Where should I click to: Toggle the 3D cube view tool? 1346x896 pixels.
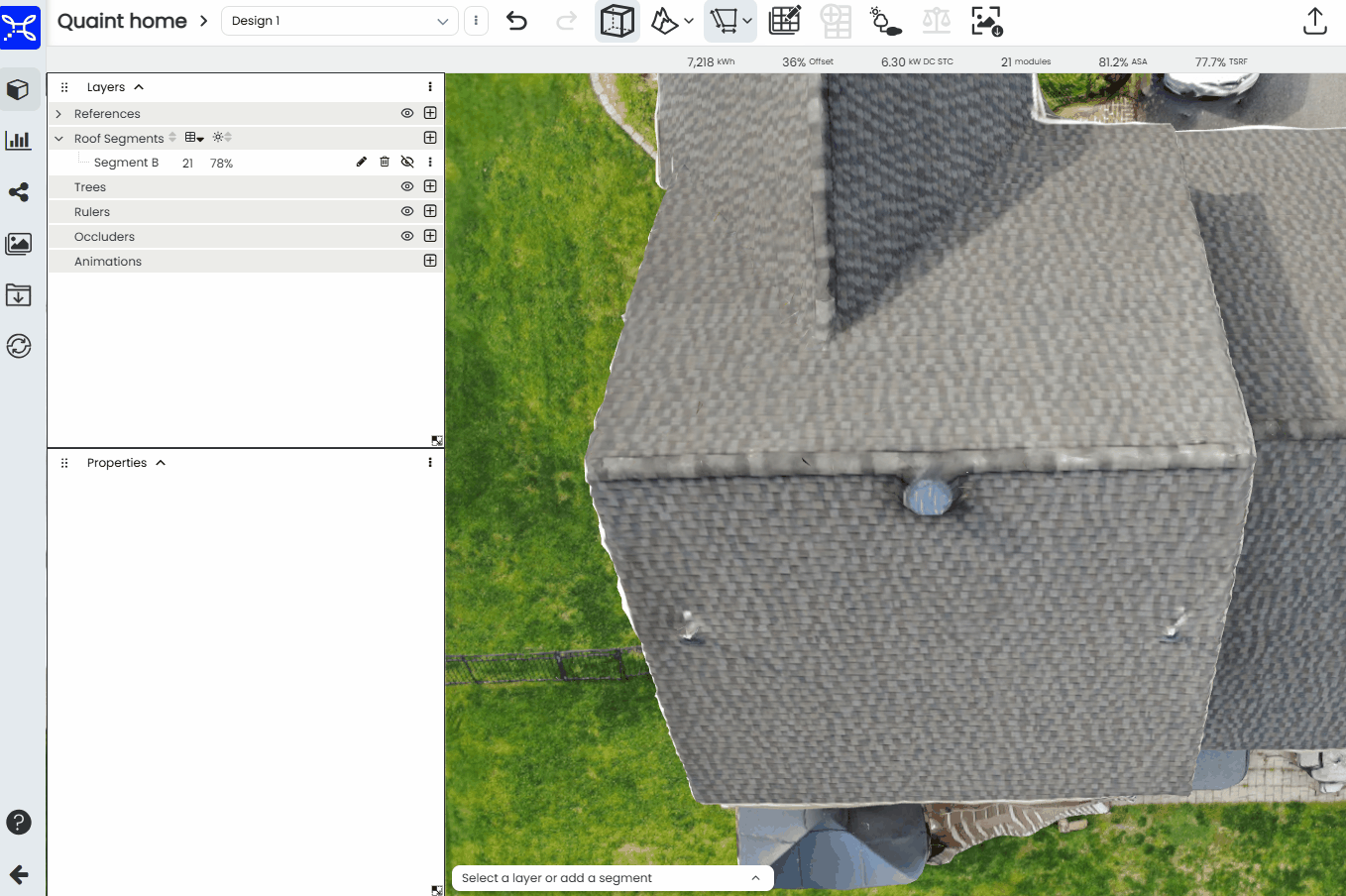pos(617,21)
